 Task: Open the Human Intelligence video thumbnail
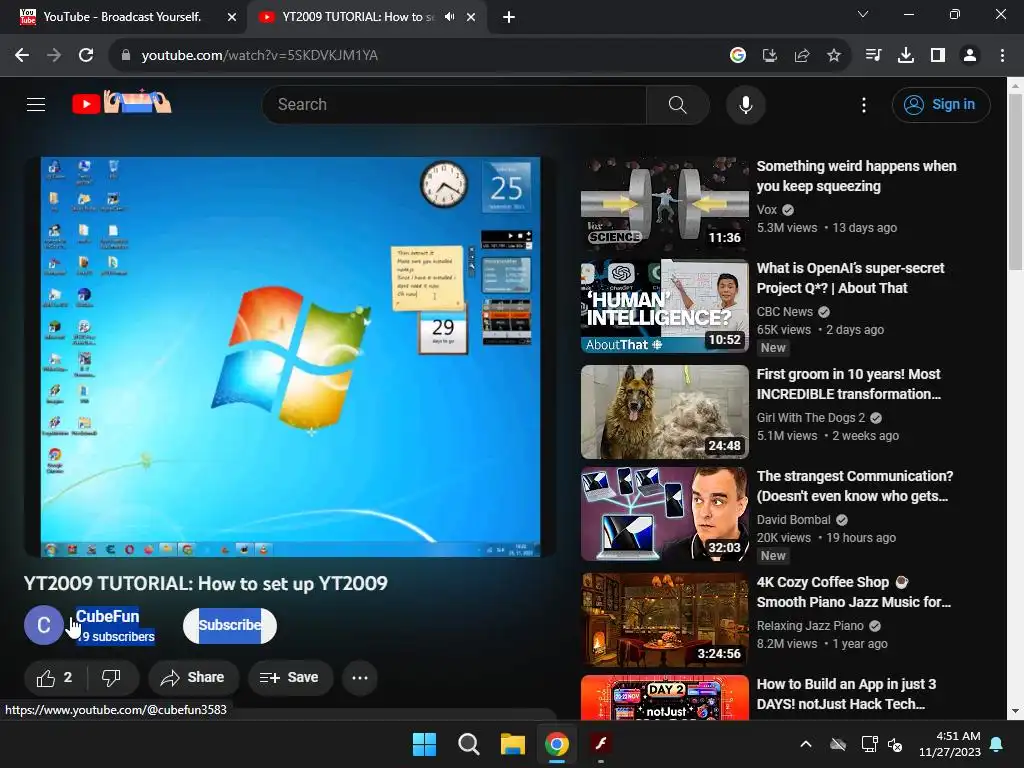665,306
